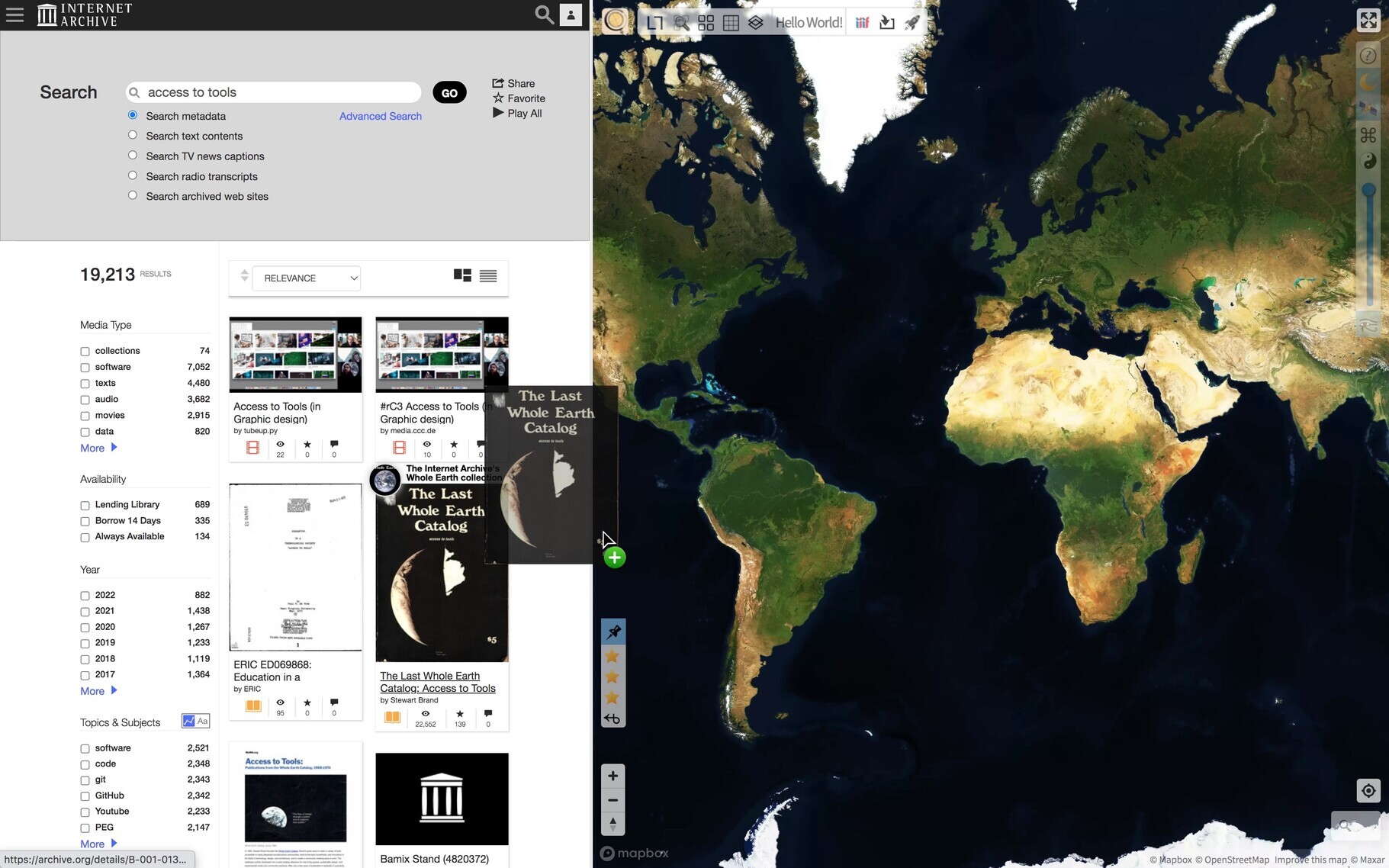
Task: Click the Improve this map link
Action: 1310,860
